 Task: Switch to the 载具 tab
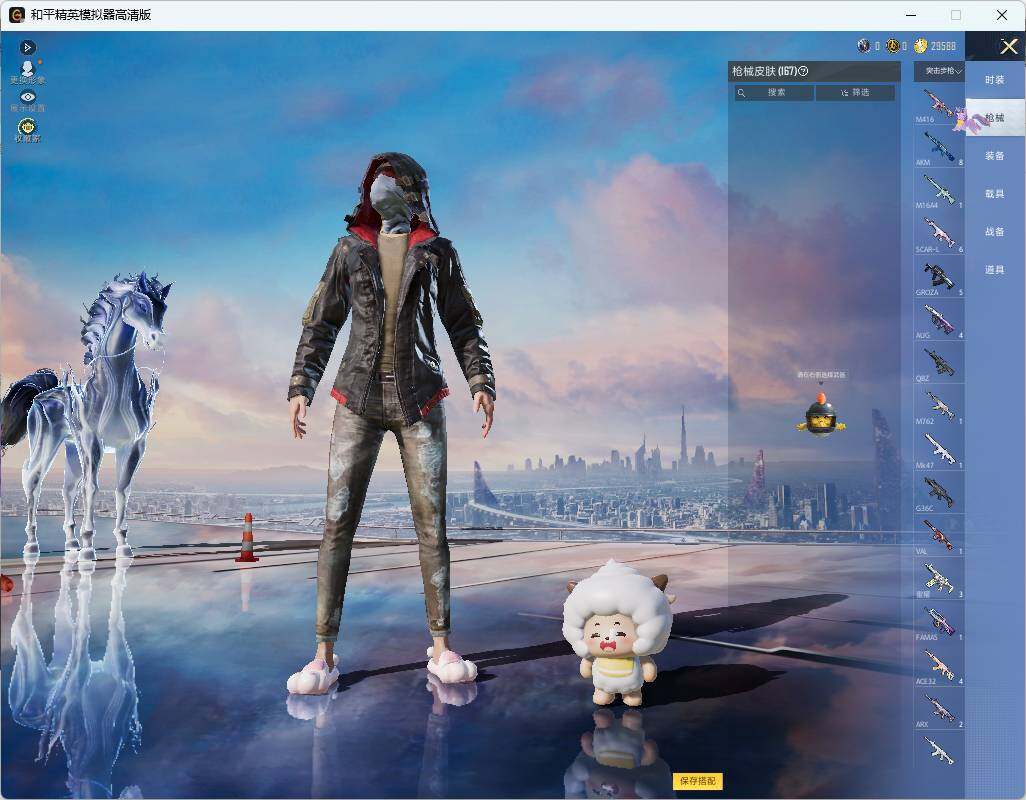[995, 194]
